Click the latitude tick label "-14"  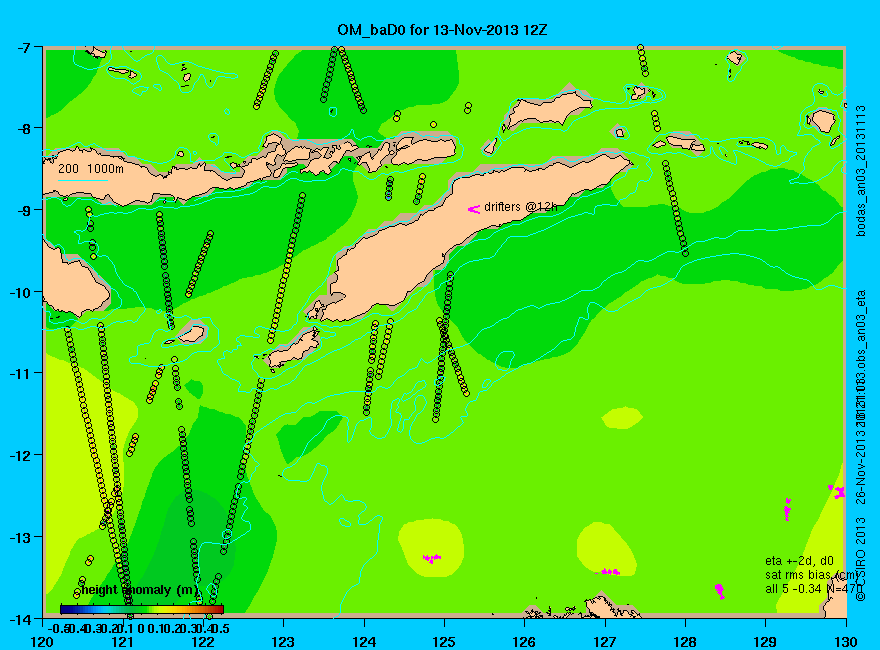click(20, 619)
